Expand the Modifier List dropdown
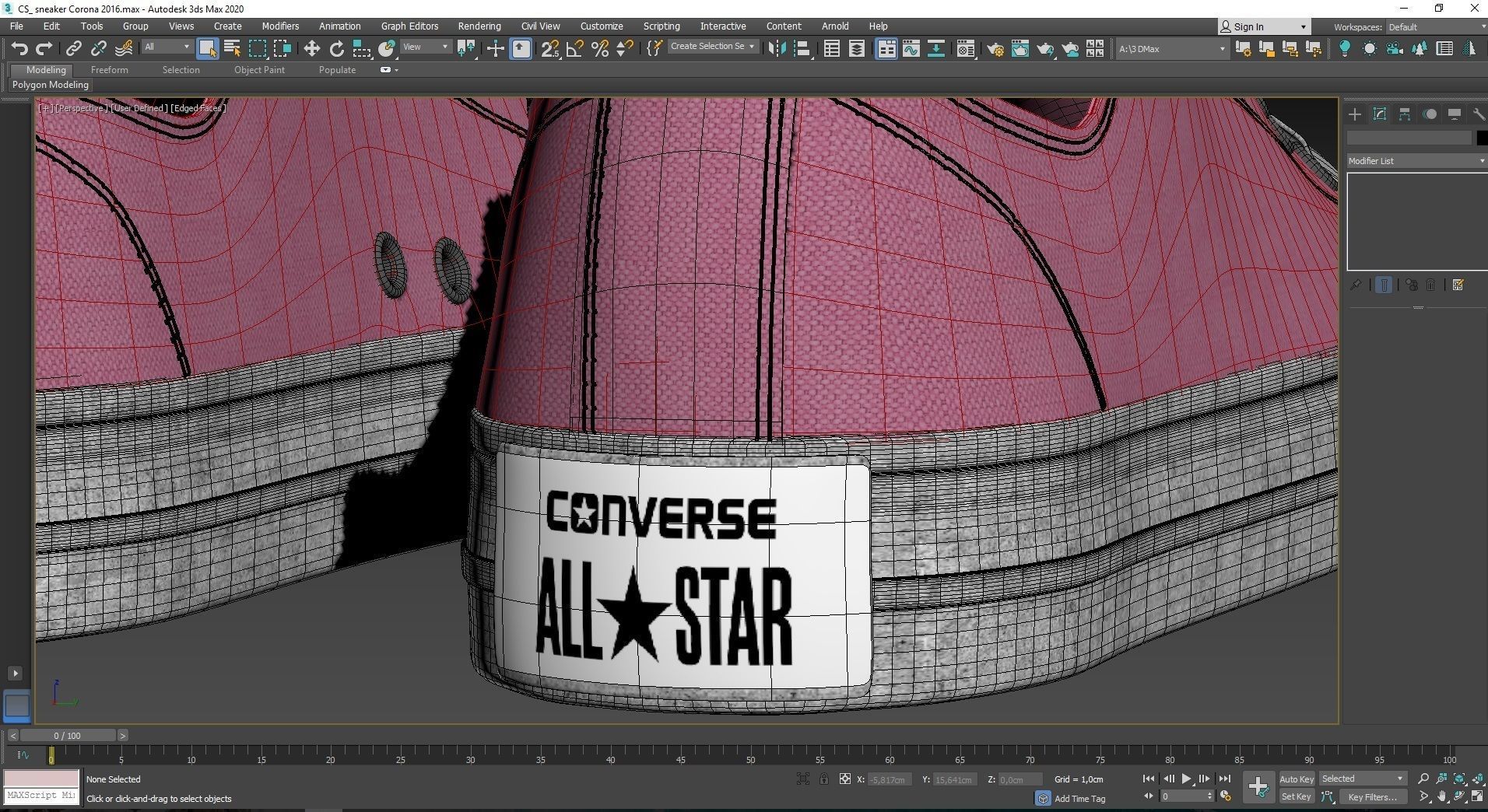The image size is (1488, 812). click(x=1416, y=161)
